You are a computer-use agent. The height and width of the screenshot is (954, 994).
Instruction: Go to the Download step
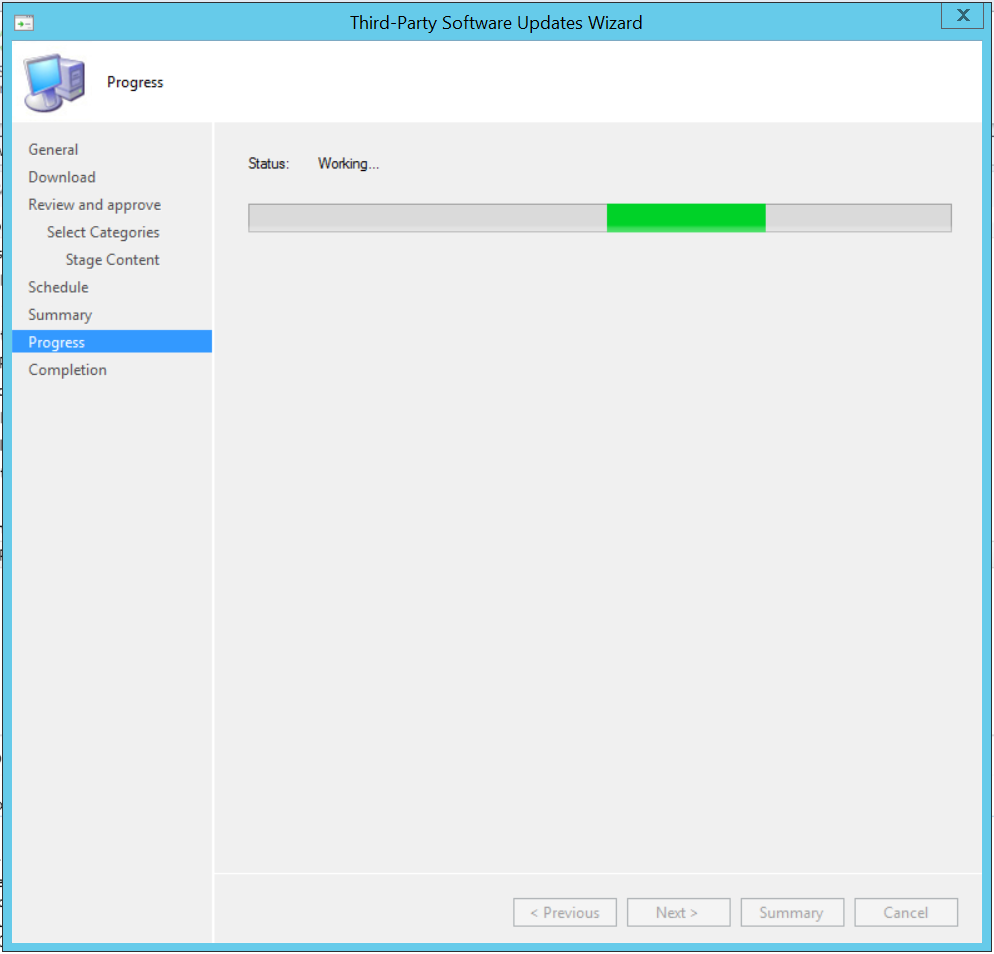[x=62, y=177]
